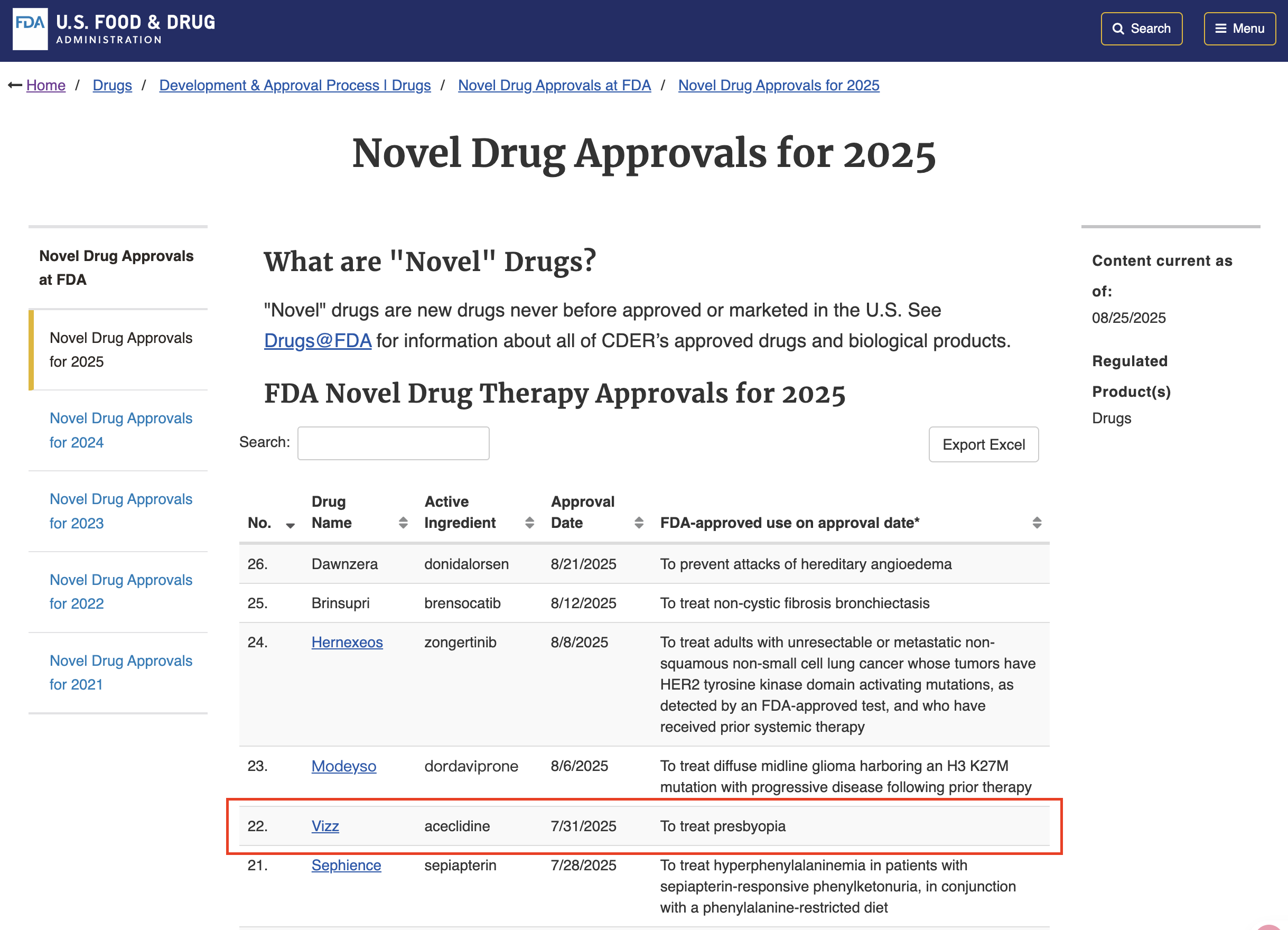Sort by Drug Name column arrows
The image size is (1288, 930).
[x=403, y=523]
